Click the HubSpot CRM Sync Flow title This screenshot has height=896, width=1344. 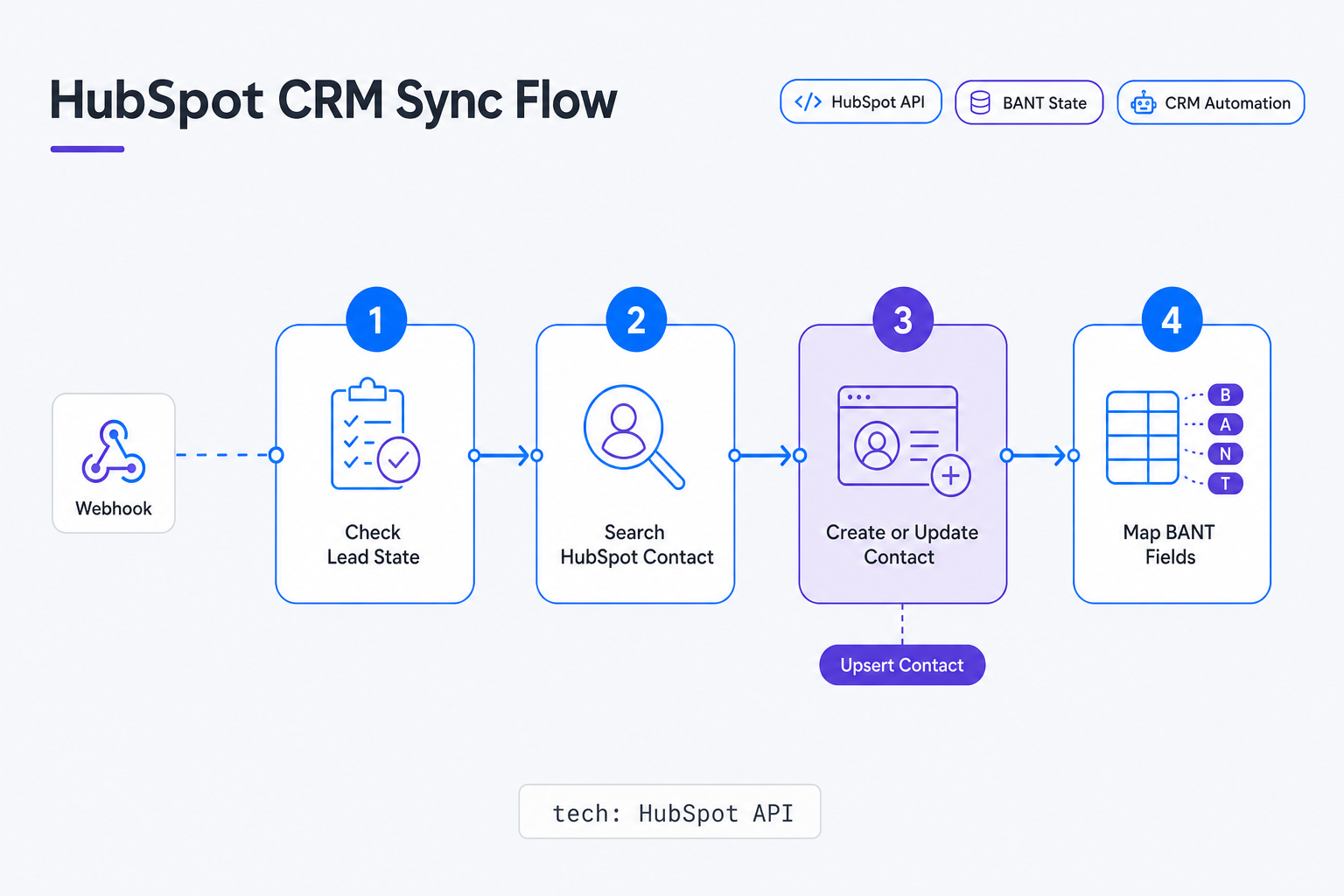click(333, 100)
